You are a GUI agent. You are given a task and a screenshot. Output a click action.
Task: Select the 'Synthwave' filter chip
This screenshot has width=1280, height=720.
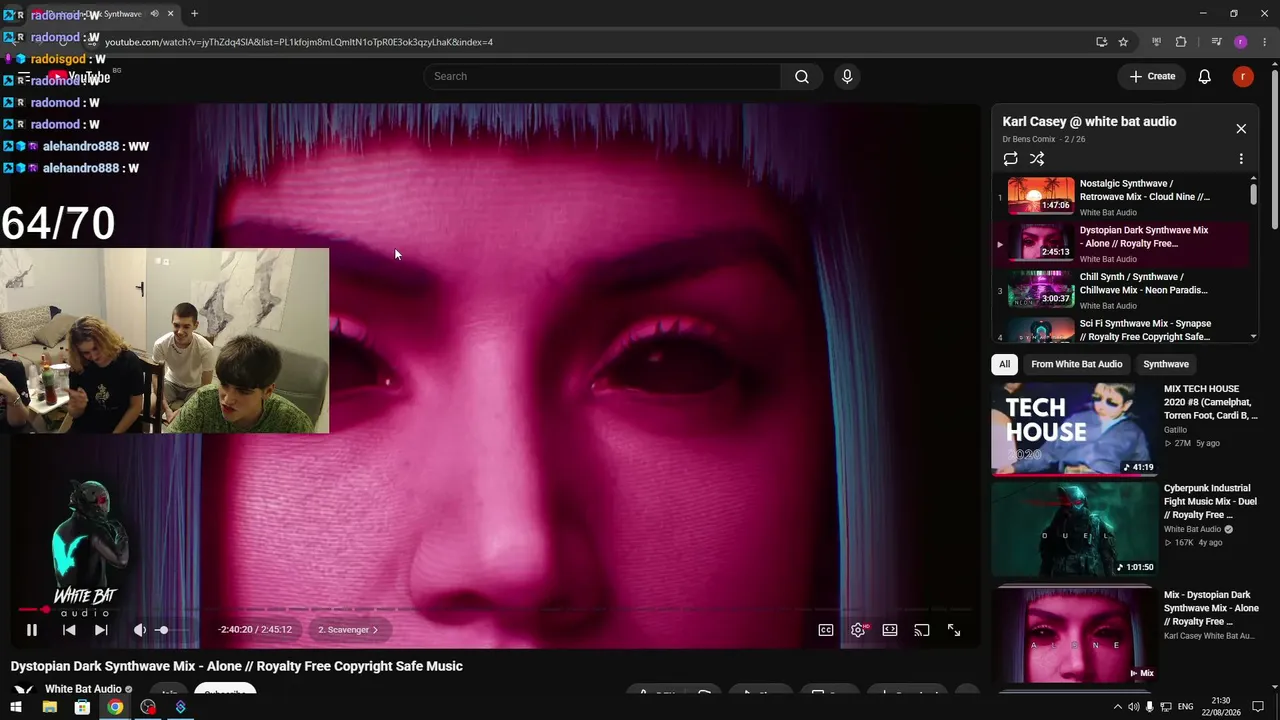(1166, 364)
